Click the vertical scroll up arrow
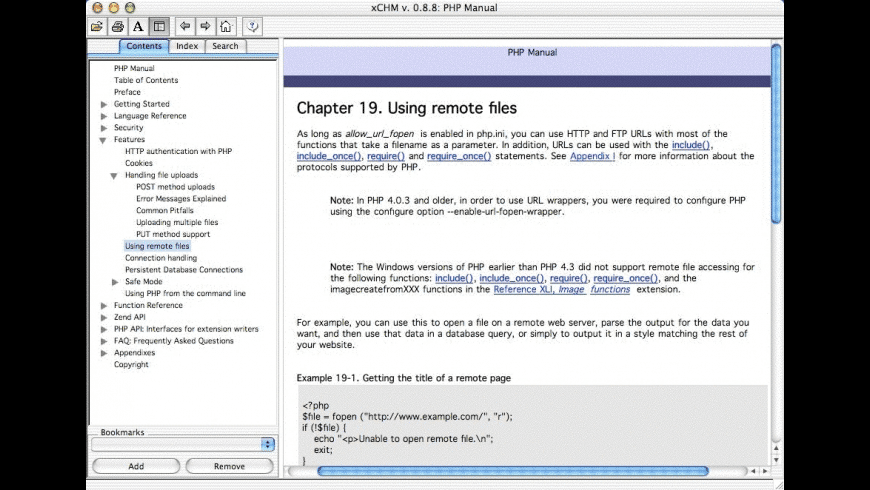 point(776,448)
